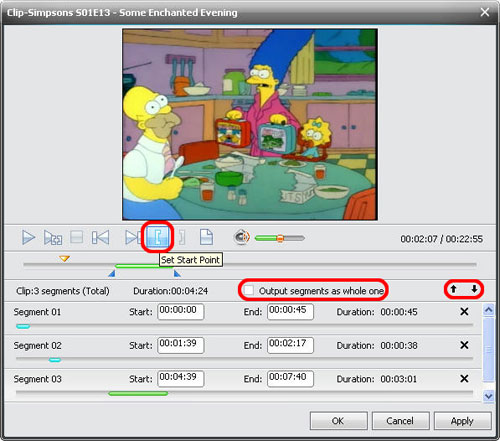Click the play segment loop icon
The image size is (500, 441).
53,238
